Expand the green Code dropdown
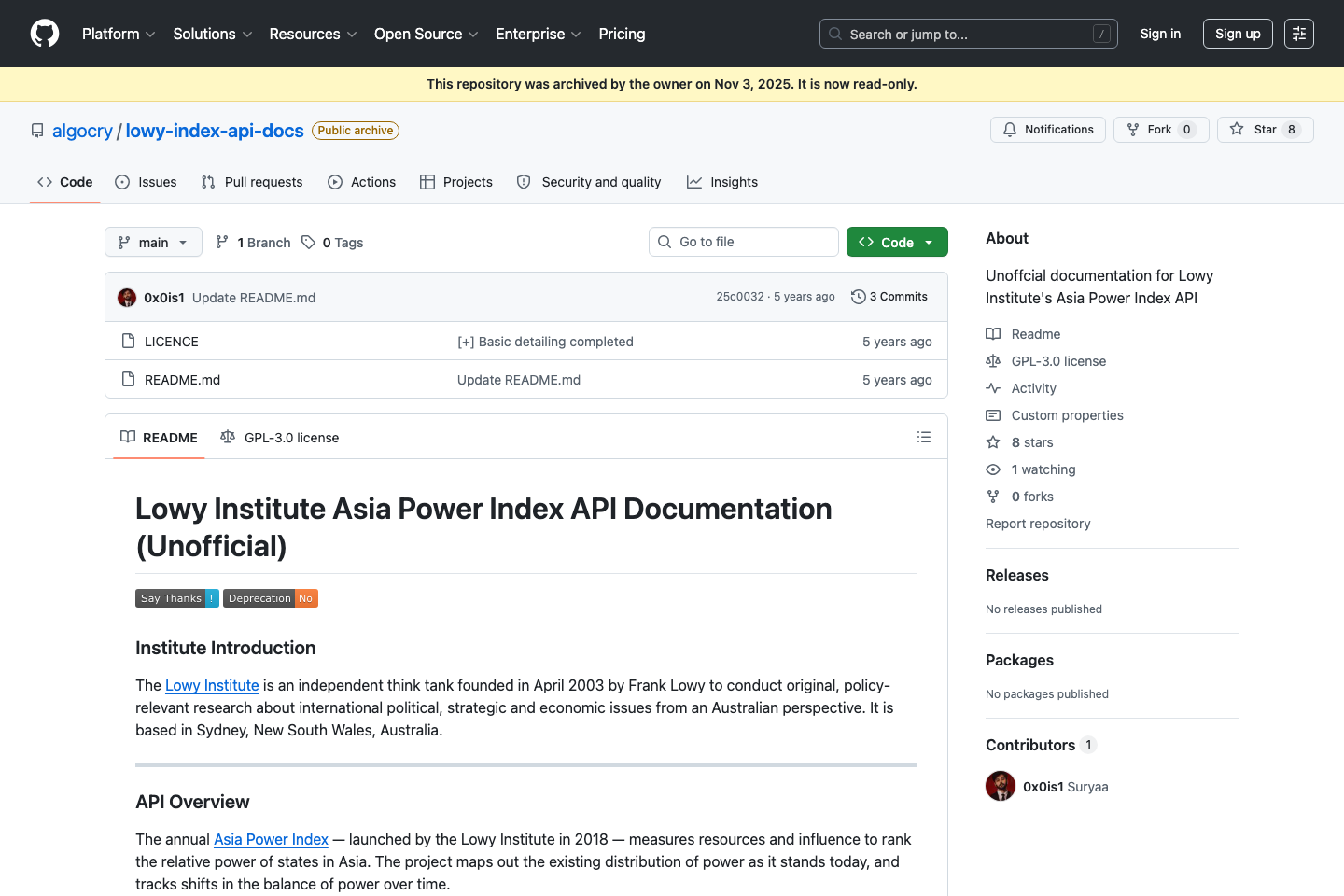 (896, 241)
